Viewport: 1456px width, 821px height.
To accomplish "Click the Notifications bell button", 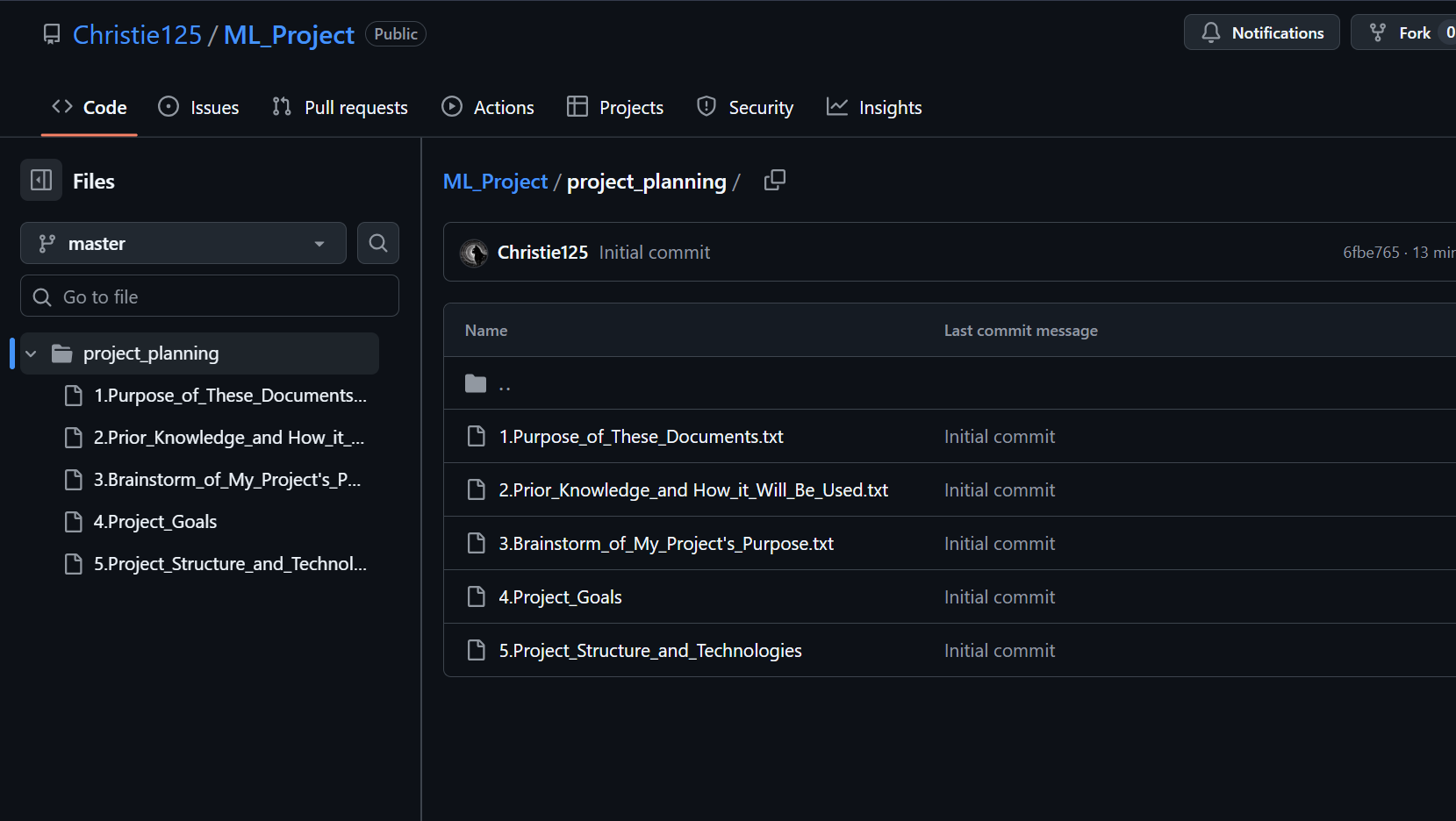I will tap(1261, 32).
